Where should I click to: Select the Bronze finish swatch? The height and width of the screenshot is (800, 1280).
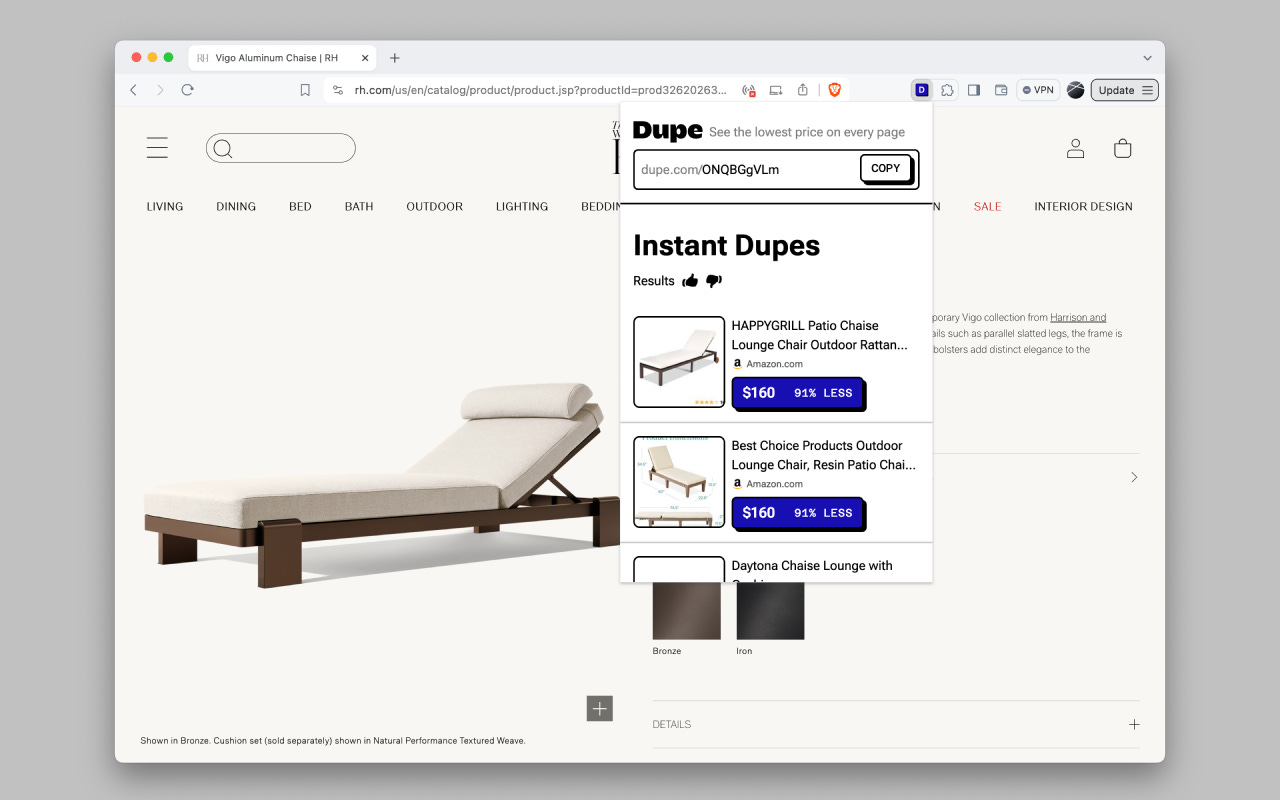coord(686,610)
